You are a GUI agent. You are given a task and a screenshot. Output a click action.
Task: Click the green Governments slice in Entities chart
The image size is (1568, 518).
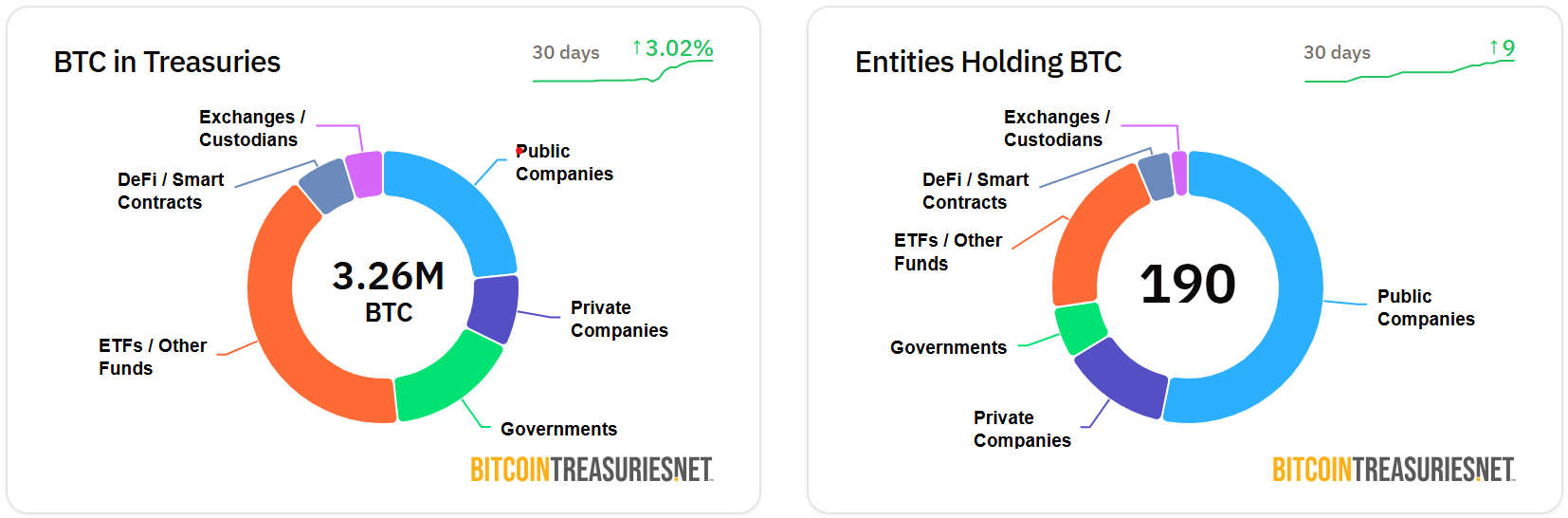(x=1081, y=328)
